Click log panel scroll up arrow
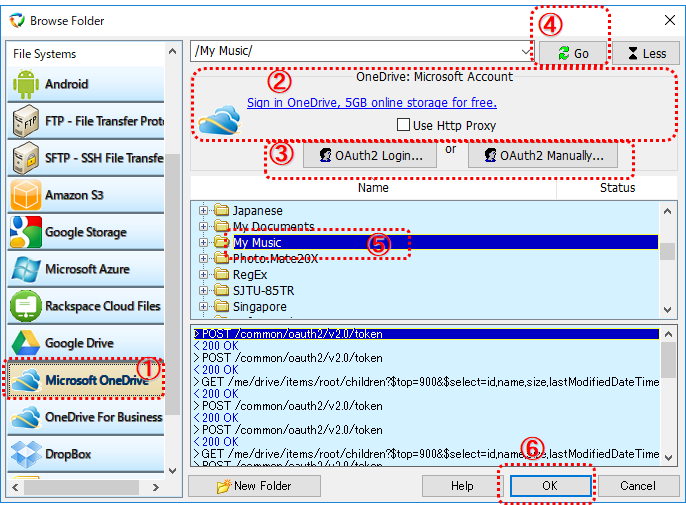This screenshot has height=505, width=686. tap(668, 334)
